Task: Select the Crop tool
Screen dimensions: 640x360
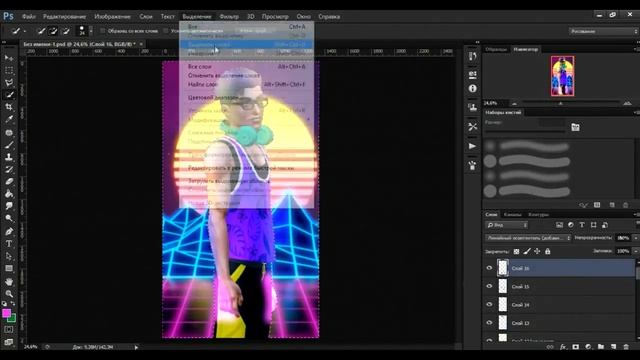Action: click(9, 107)
